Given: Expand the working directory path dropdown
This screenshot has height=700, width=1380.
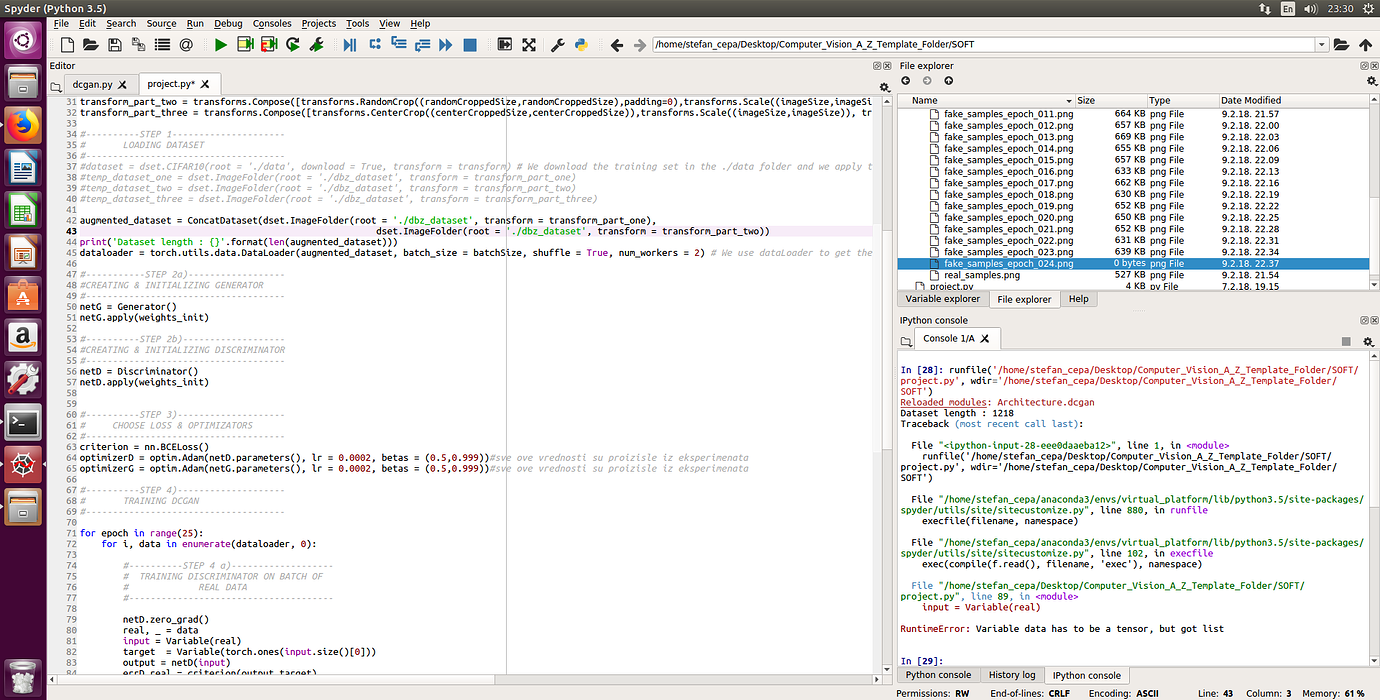Looking at the screenshot, I should (x=1322, y=45).
